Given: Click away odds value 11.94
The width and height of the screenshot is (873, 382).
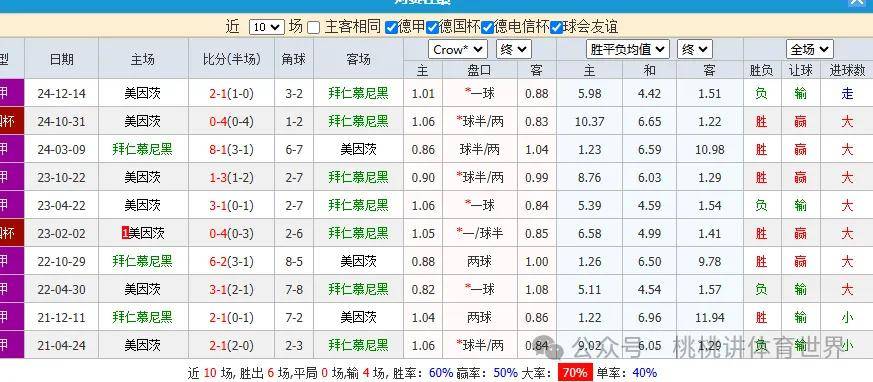Looking at the screenshot, I should point(710,317).
